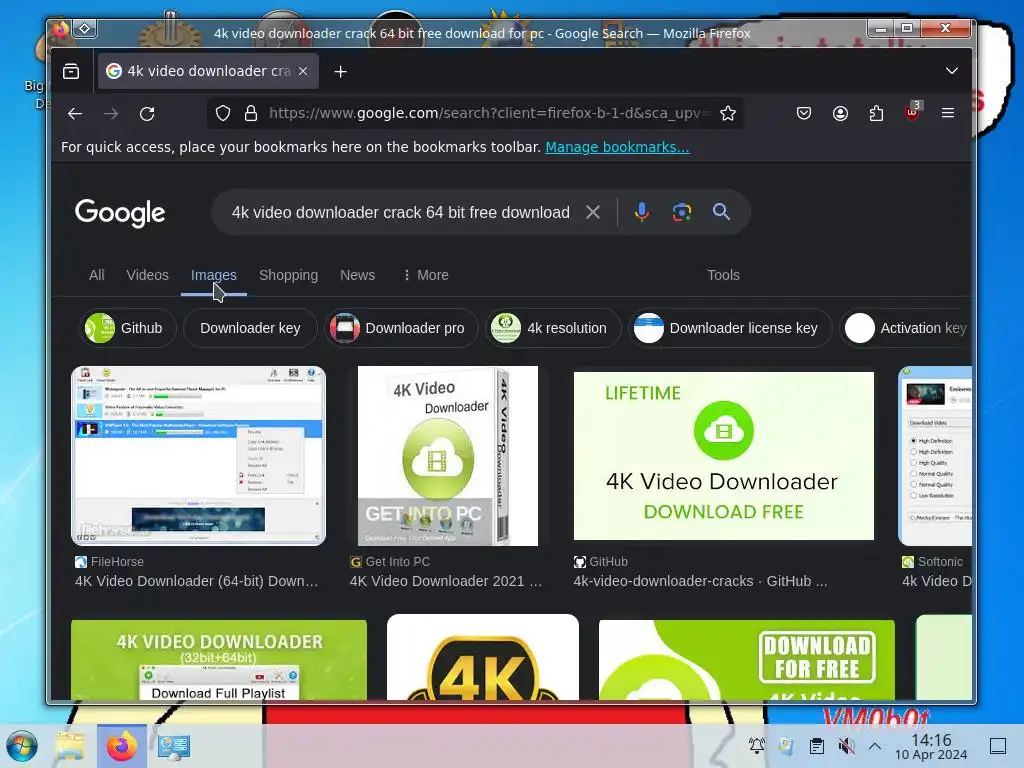This screenshot has height=768, width=1024.
Task: Open the uBlock Origin extension icon
Action: tap(912, 112)
